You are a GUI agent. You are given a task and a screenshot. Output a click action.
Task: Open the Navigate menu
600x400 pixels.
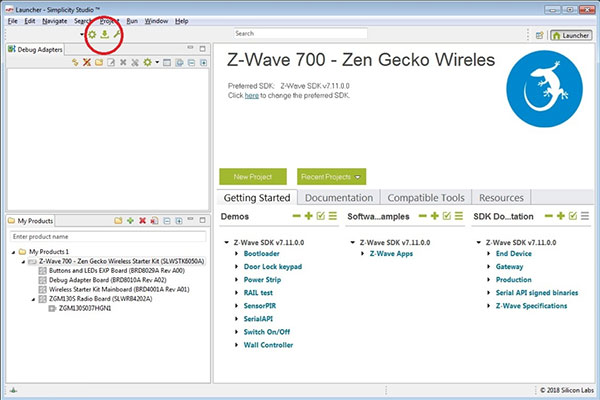point(54,20)
